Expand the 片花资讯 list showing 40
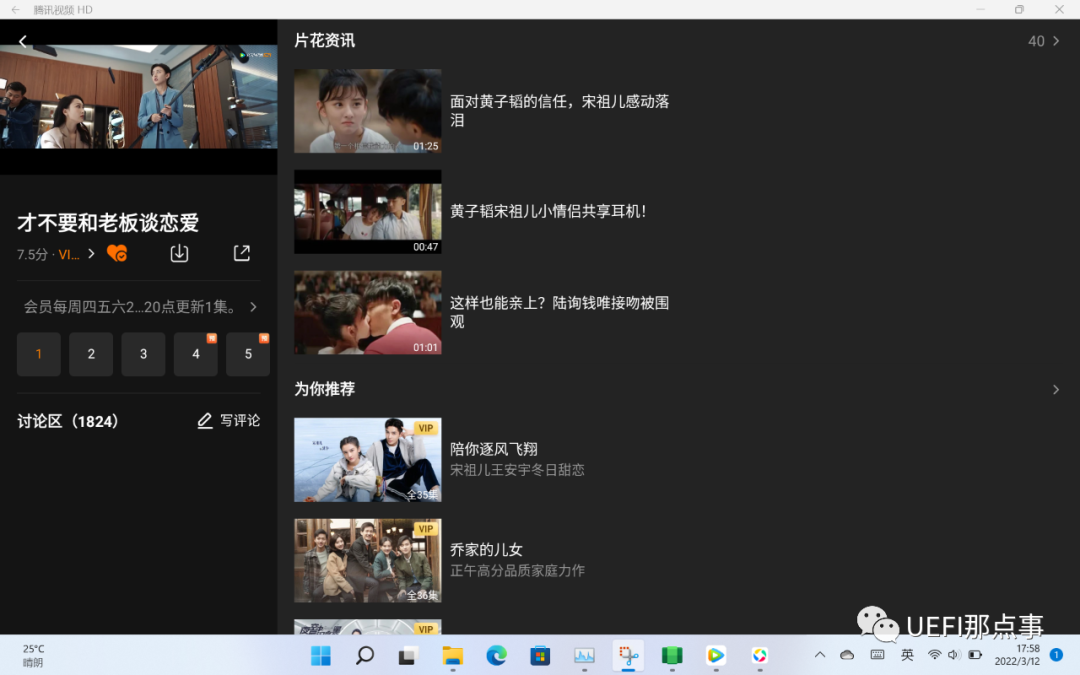 pos(1044,41)
